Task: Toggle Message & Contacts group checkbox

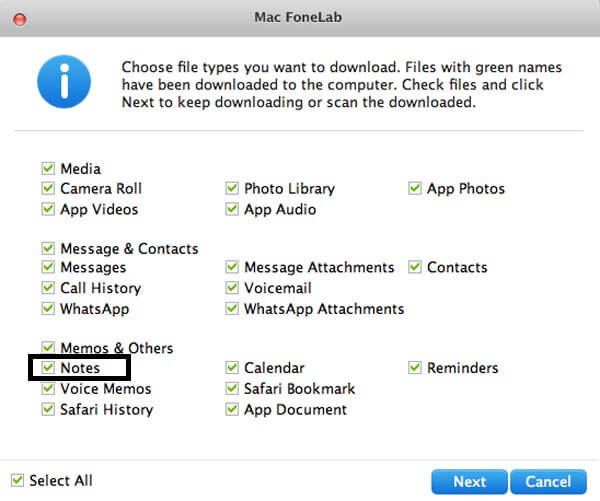Action: click(x=48, y=248)
